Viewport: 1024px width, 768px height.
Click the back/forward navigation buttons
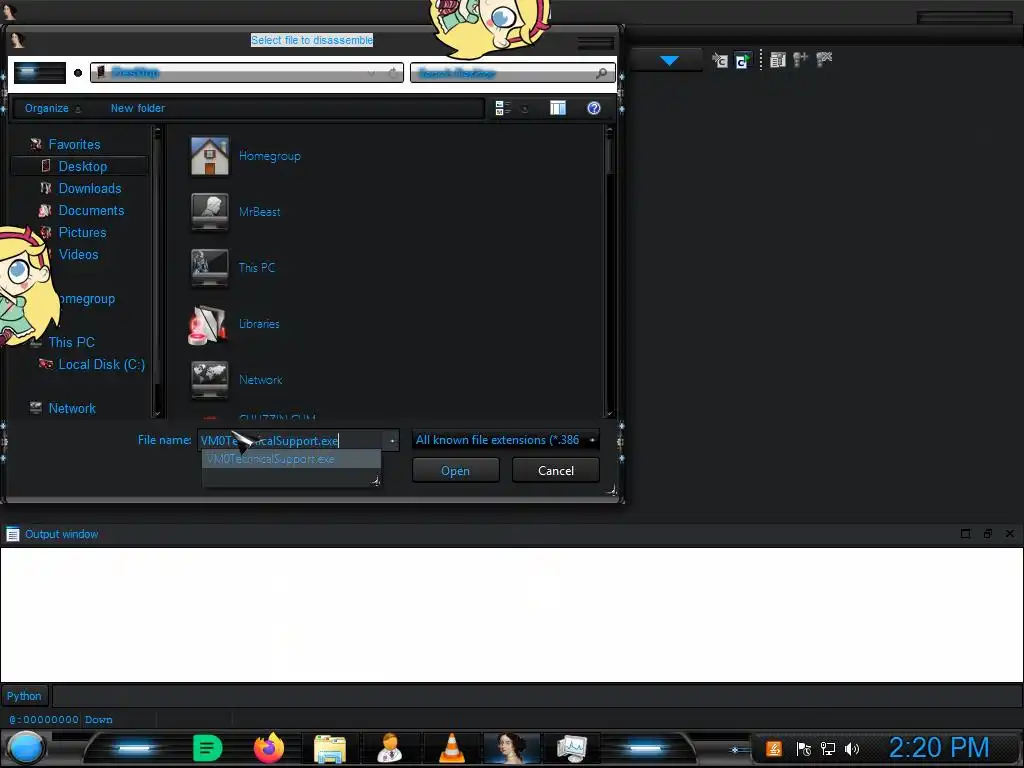point(40,72)
